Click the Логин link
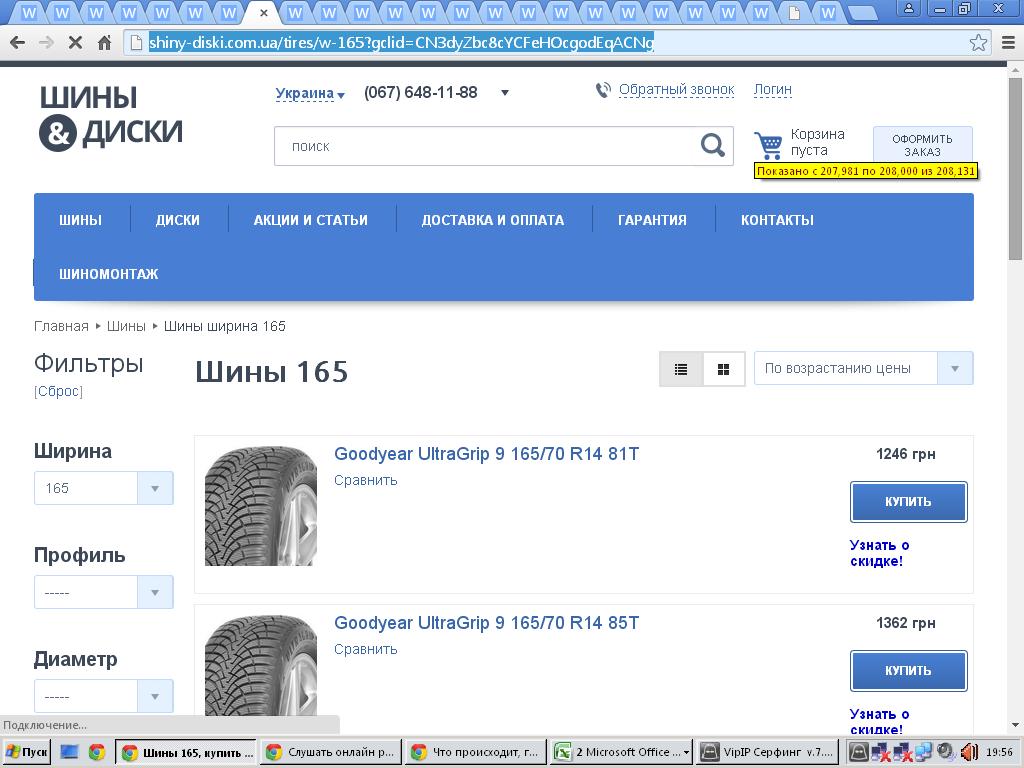The image size is (1024, 768). point(773,89)
